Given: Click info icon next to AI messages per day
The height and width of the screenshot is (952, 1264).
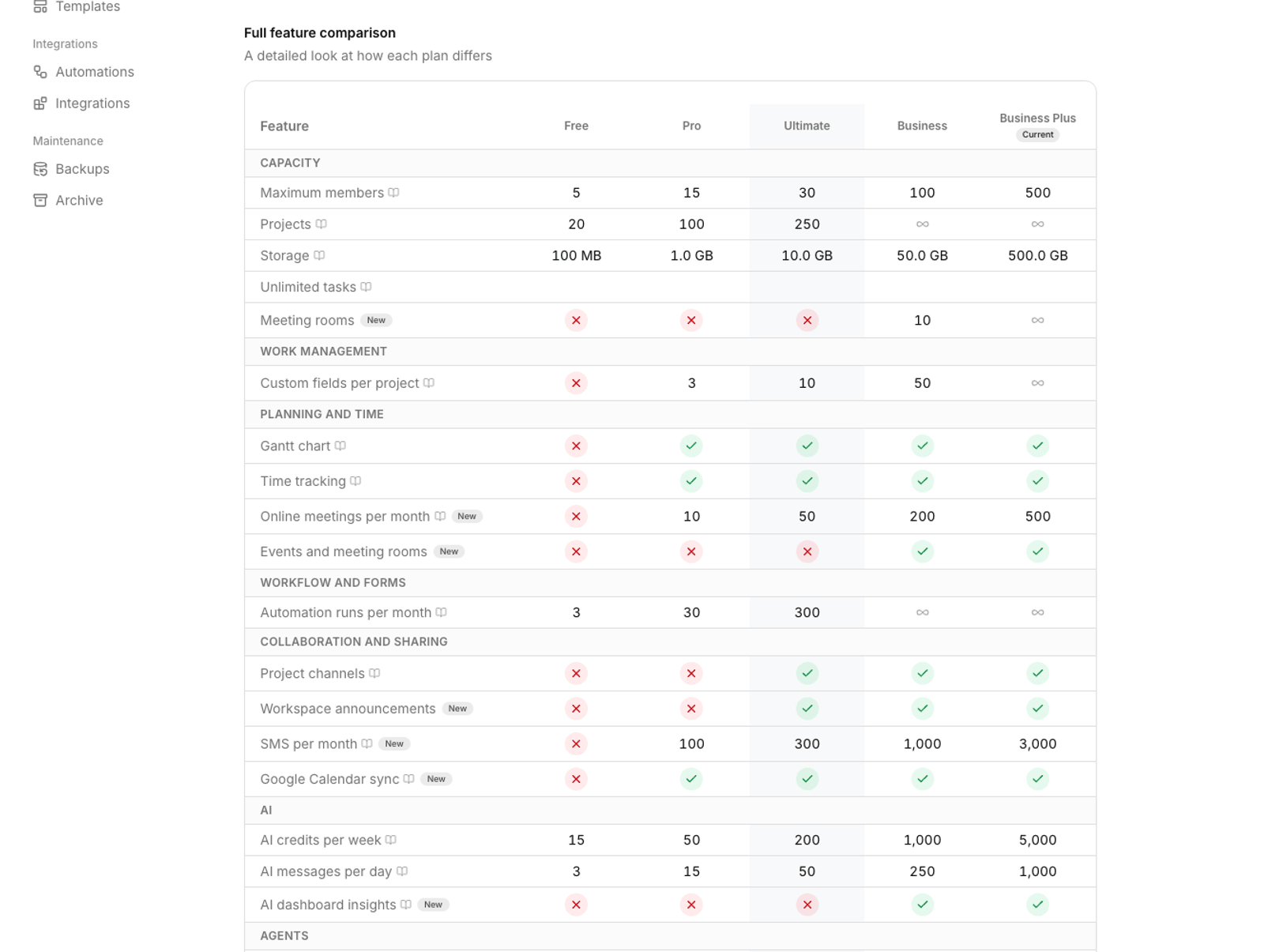Looking at the screenshot, I should [402, 871].
